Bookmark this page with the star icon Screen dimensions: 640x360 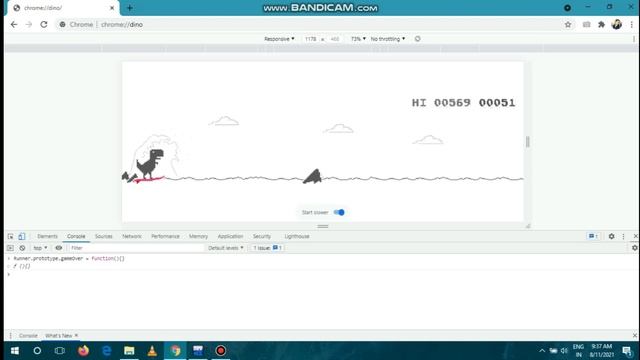pyautogui.click(x=568, y=24)
